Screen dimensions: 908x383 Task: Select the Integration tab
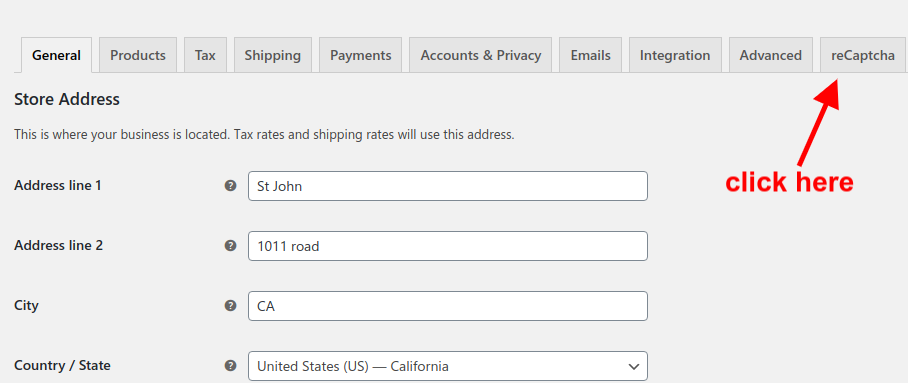[675, 56]
